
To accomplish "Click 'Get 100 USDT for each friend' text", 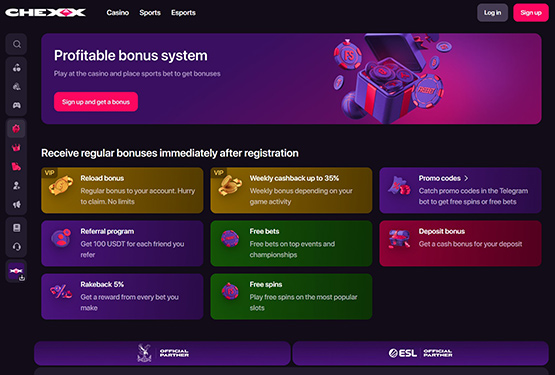I will [132, 244].
